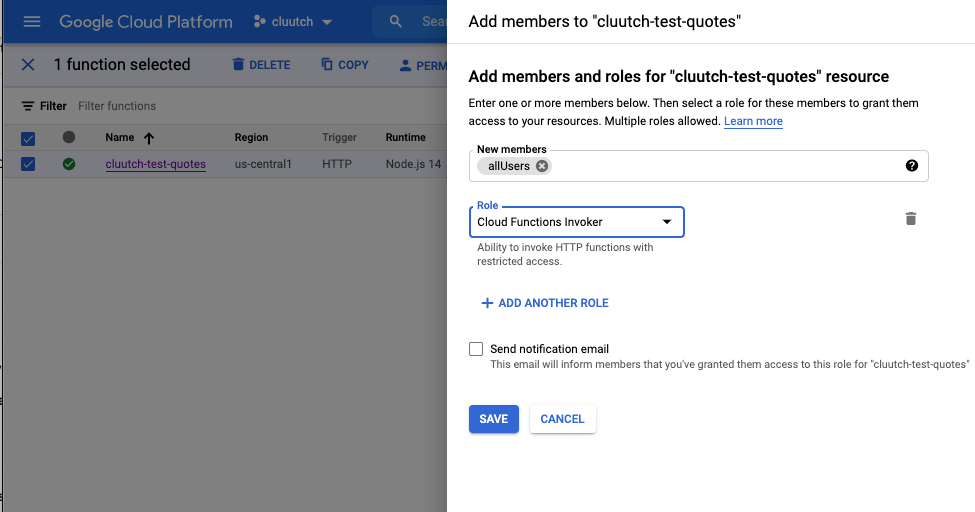The height and width of the screenshot is (512, 975).
Task: Click the status column header dot icon
Action: [69, 137]
